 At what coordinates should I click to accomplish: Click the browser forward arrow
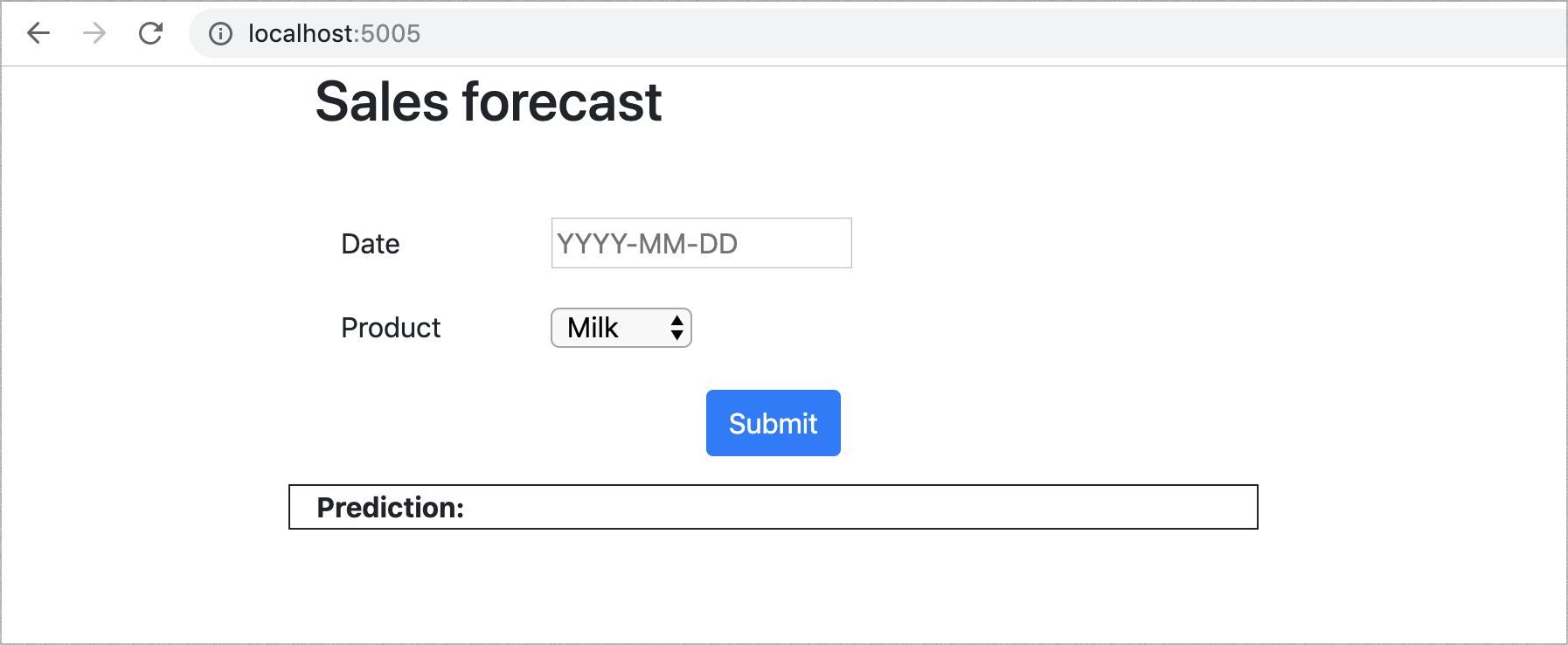[x=94, y=33]
